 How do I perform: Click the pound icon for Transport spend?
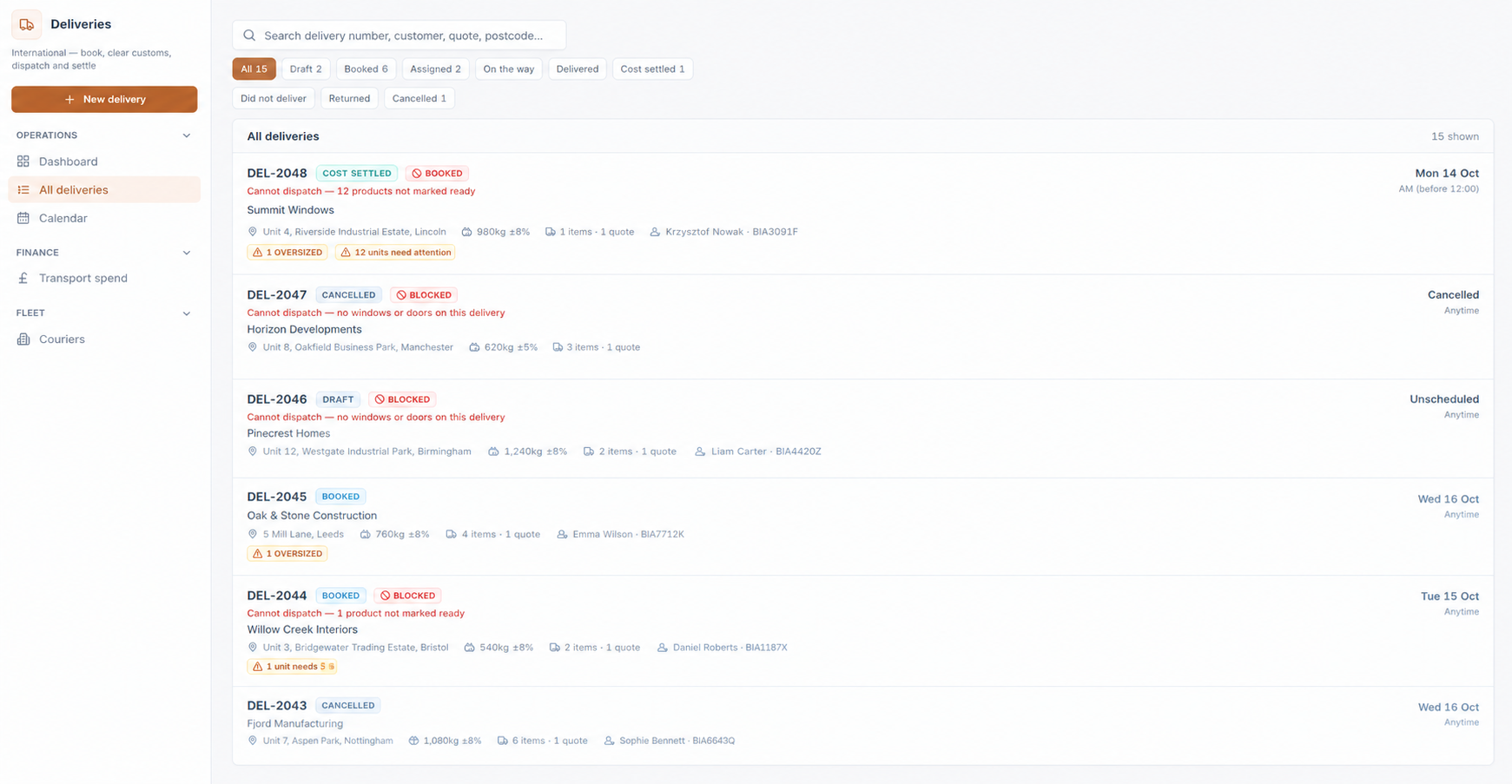23,278
